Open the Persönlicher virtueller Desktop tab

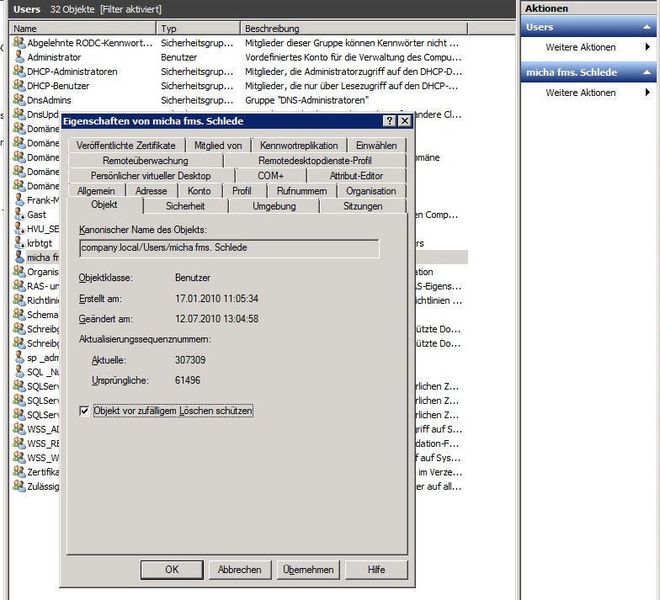(x=151, y=176)
